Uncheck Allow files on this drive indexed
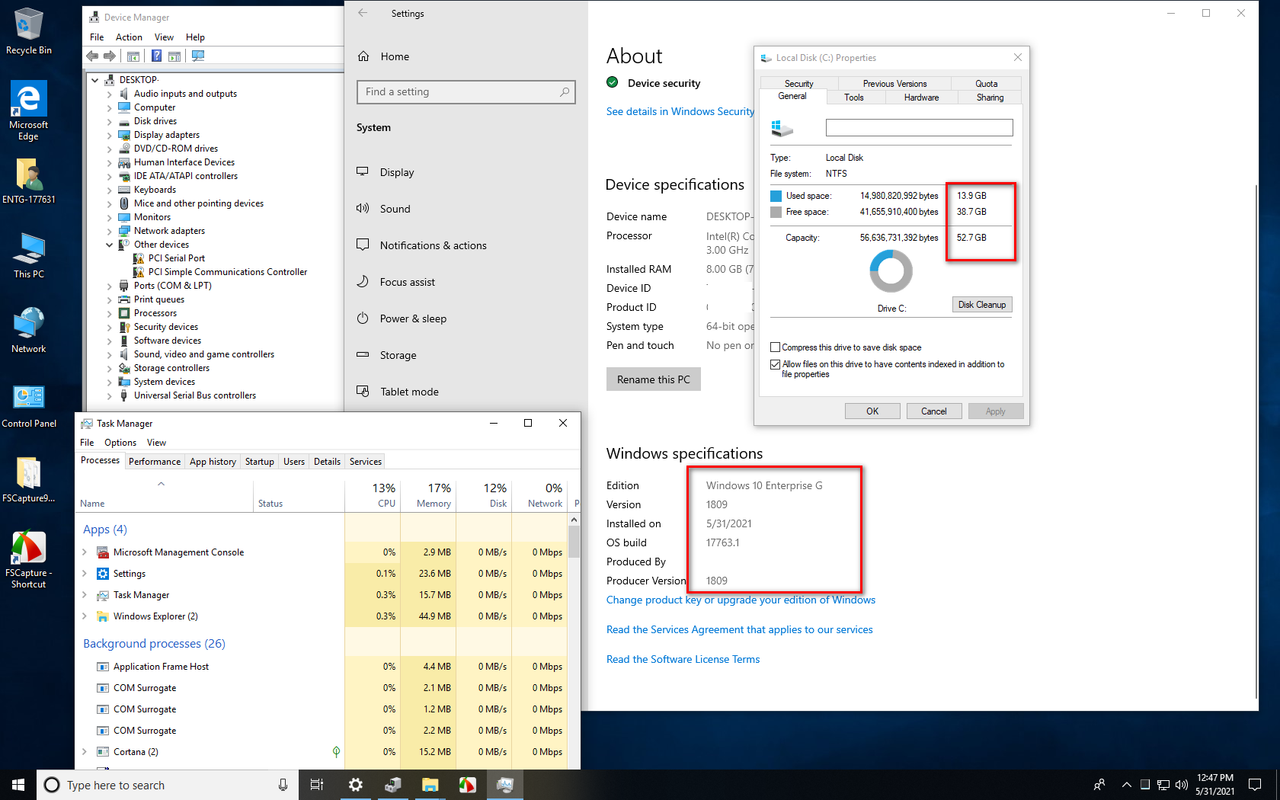The image size is (1280, 800). point(775,365)
